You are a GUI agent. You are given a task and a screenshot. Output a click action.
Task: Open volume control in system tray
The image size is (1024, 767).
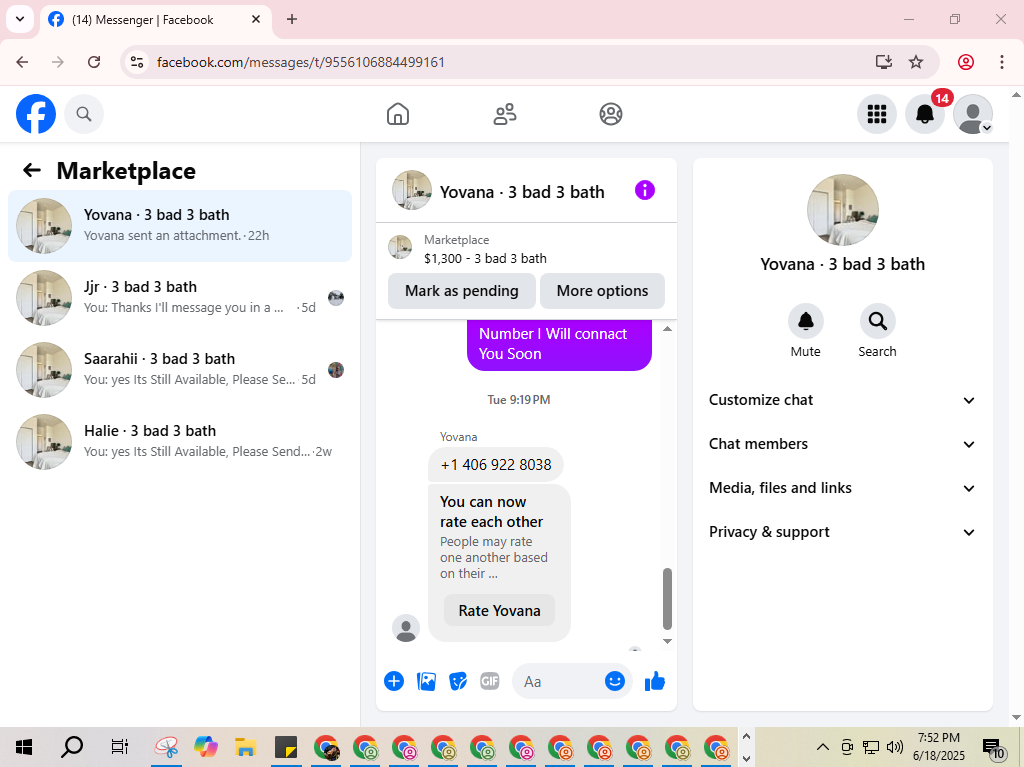[x=895, y=747]
